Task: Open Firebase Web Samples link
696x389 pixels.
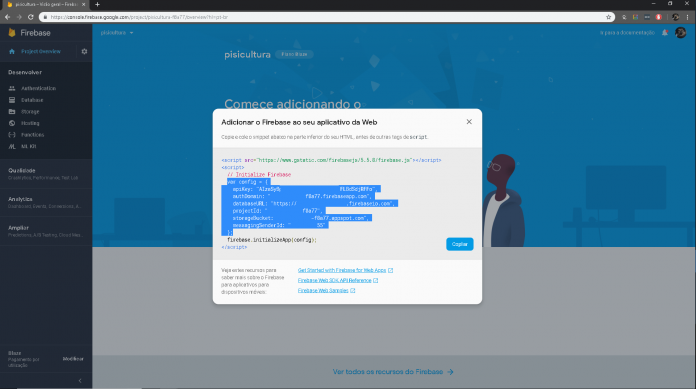Action: click(x=323, y=290)
